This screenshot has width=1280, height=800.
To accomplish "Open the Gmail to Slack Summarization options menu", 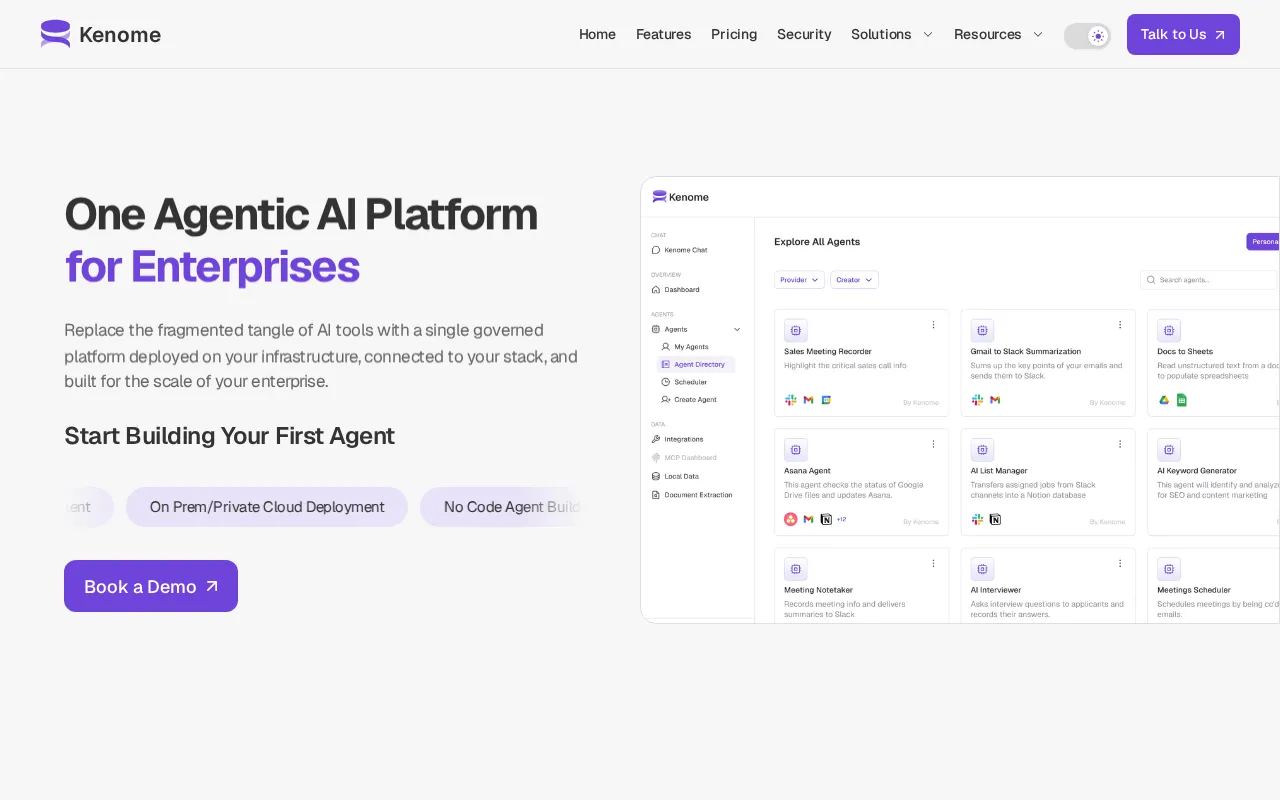I will click(1120, 325).
